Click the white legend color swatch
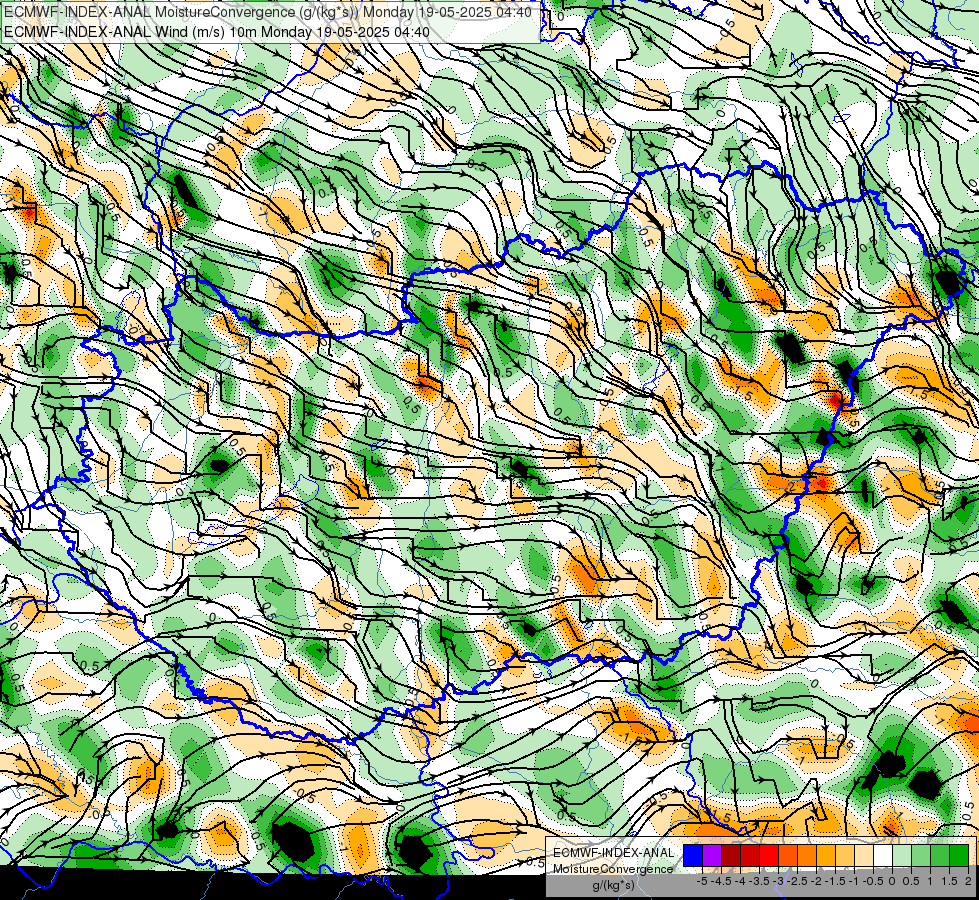Screen dimensions: 979x900 883,856
